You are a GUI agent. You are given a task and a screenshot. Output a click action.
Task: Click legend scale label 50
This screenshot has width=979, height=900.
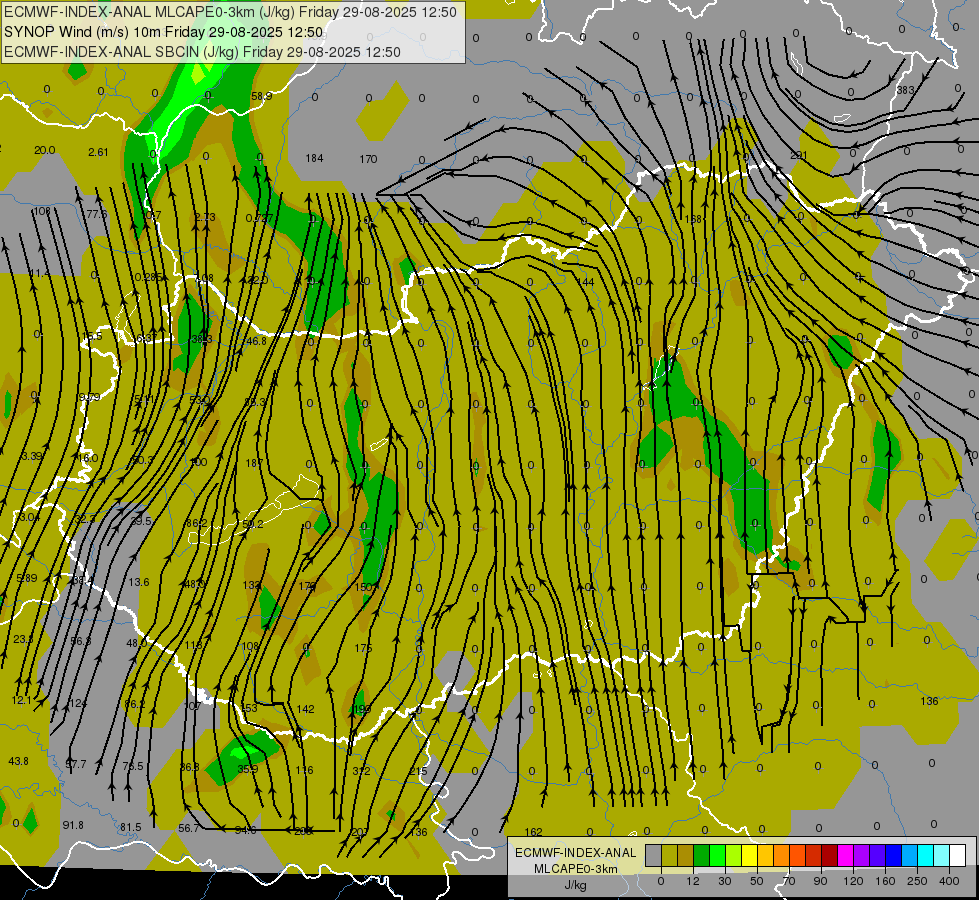pos(757,881)
